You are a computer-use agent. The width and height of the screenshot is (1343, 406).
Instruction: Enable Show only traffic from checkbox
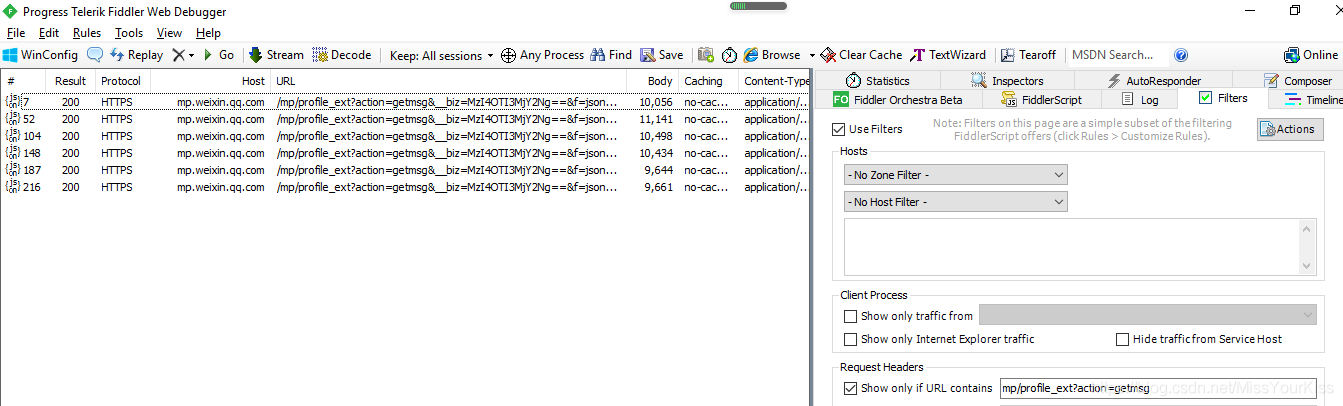[850, 316]
